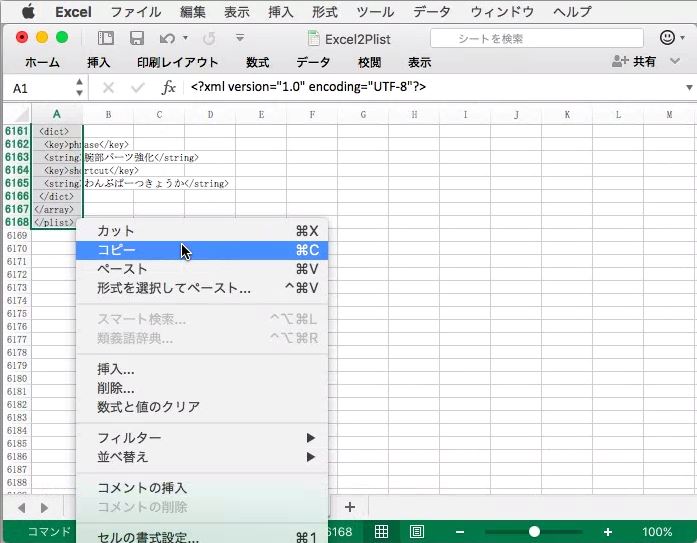This screenshot has height=543, width=697.
Task: Expand the 並べ替え submenu
Action: click(x=202, y=457)
